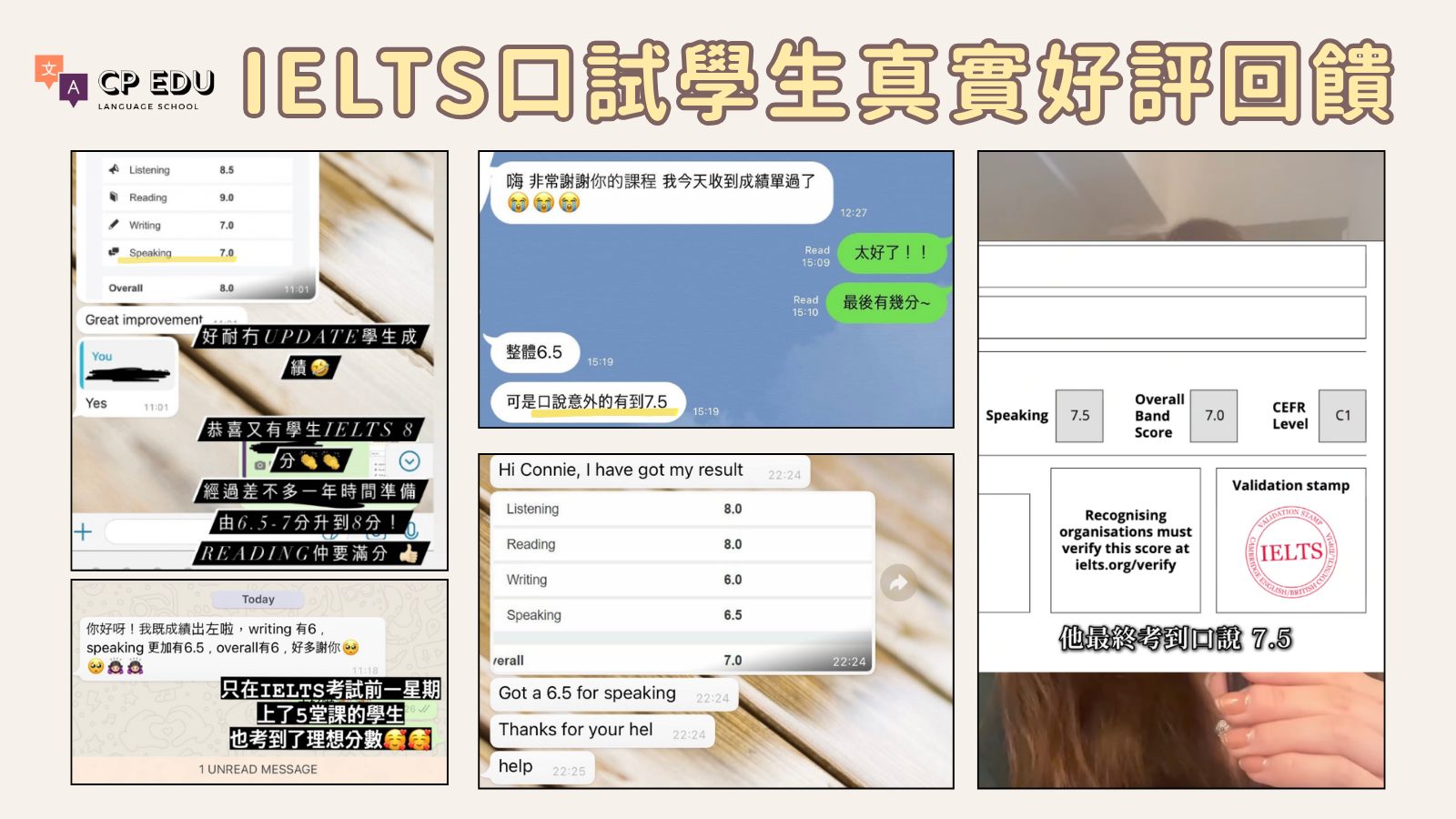The width and height of the screenshot is (1456, 819).
Task: Click the megaphone icon beside Listening 8.5
Action: point(114,169)
